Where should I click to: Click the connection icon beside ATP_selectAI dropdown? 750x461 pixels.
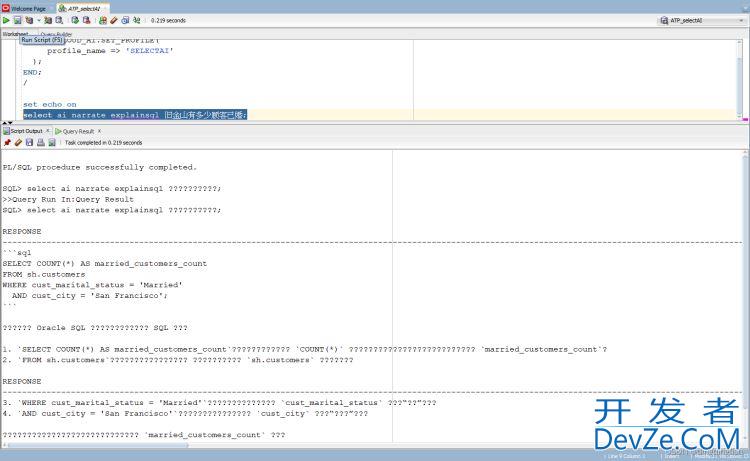(664, 20)
